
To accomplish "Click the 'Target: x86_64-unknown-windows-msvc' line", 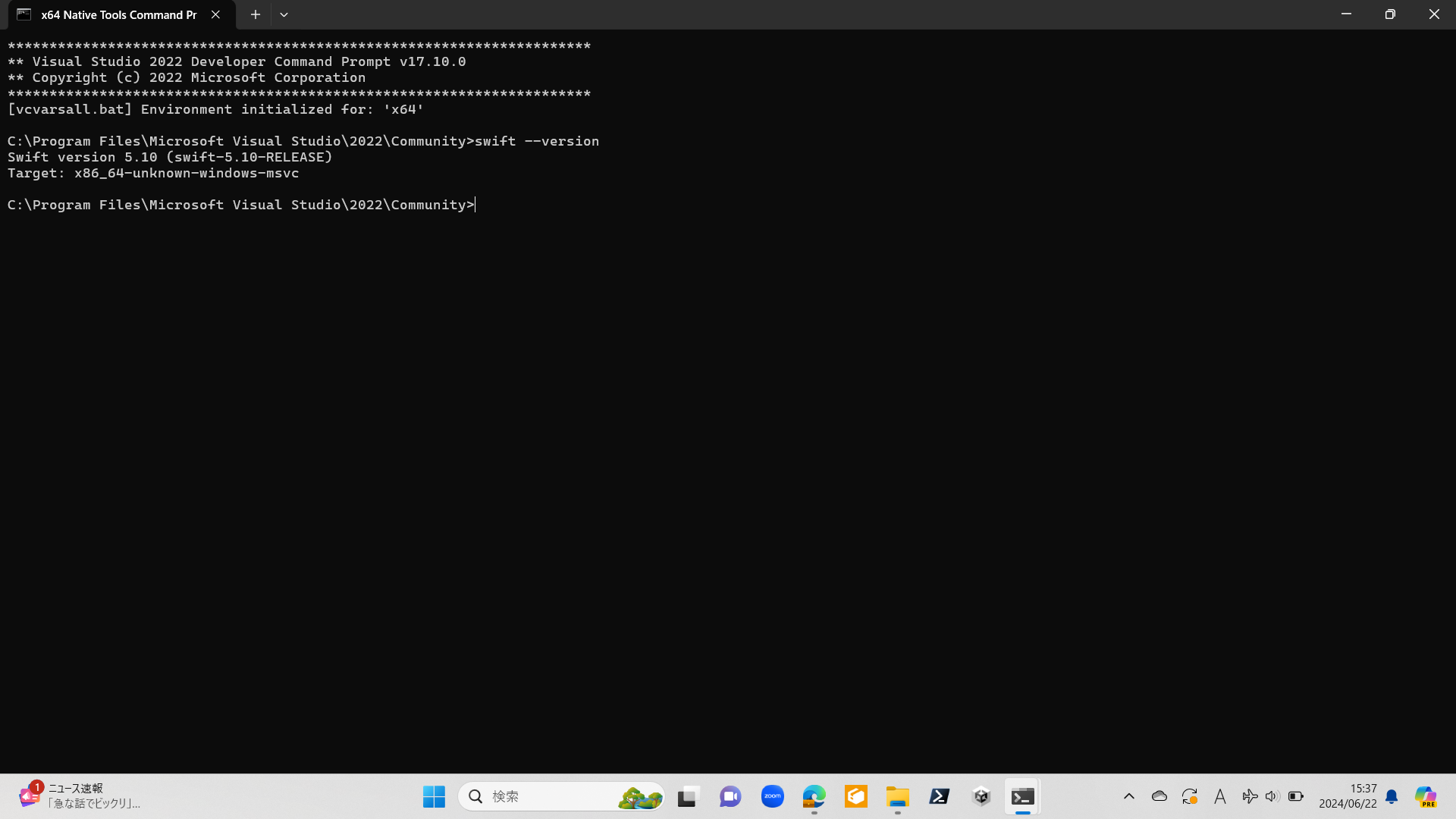I will 153,173.
